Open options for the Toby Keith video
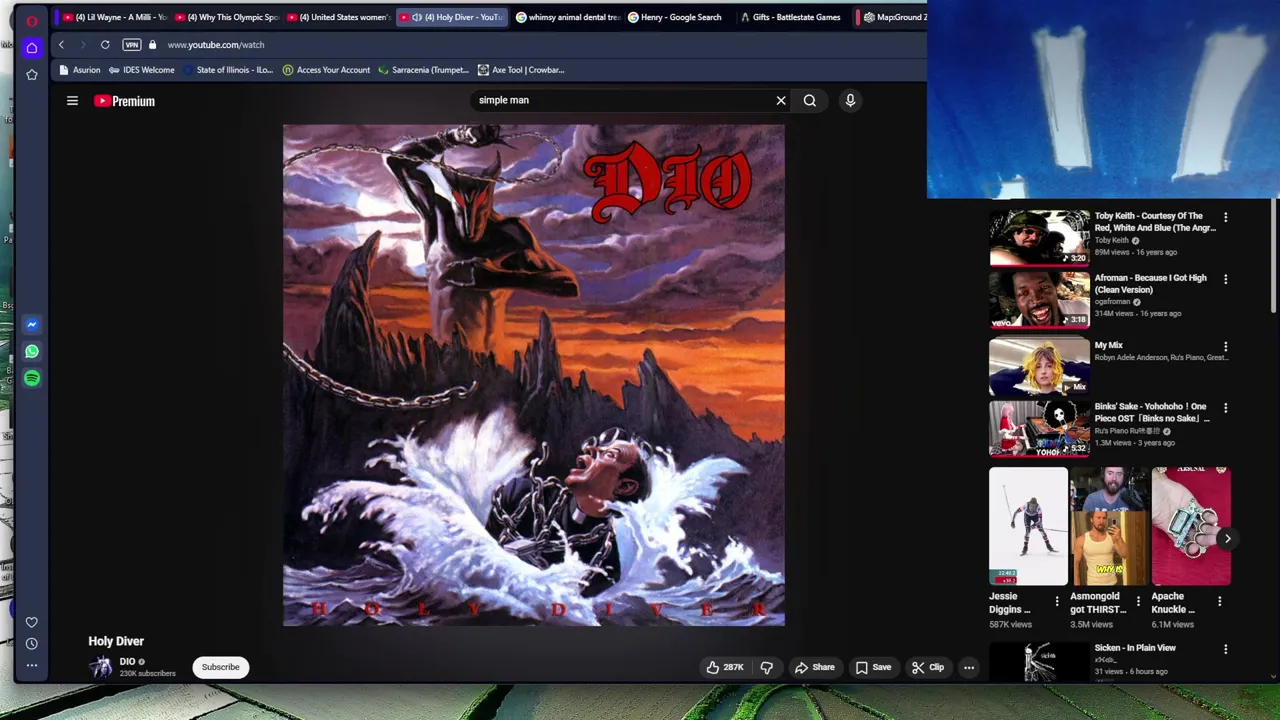Viewport: 1280px width, 720px height. (1226, 217)
